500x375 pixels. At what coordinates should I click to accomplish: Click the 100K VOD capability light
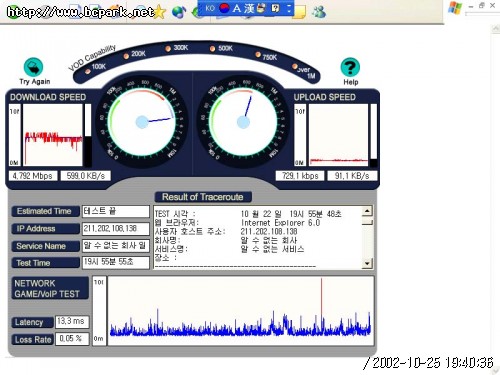tap(88, 71)
